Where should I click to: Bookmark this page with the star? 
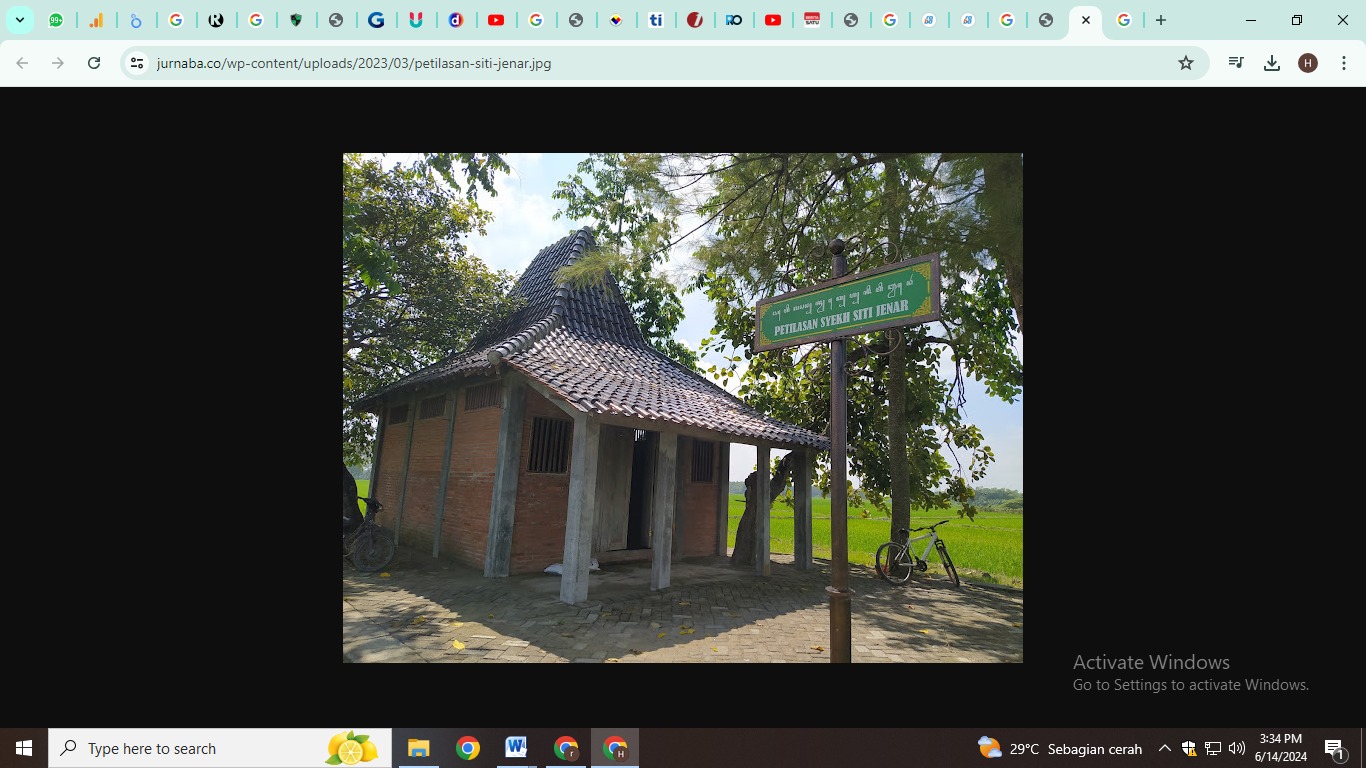coord(1186,63)
